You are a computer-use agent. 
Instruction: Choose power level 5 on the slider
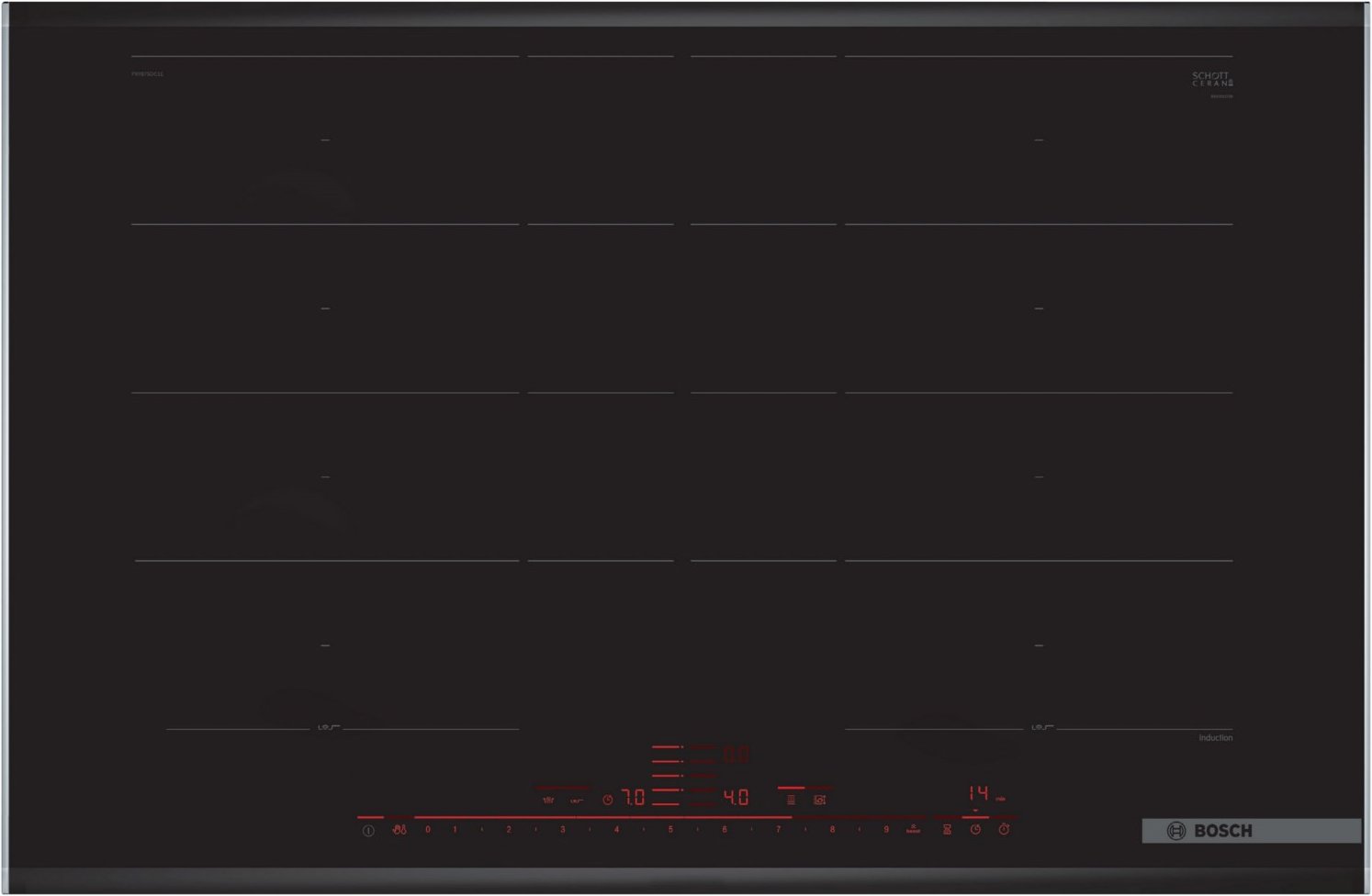coord(670,830)
